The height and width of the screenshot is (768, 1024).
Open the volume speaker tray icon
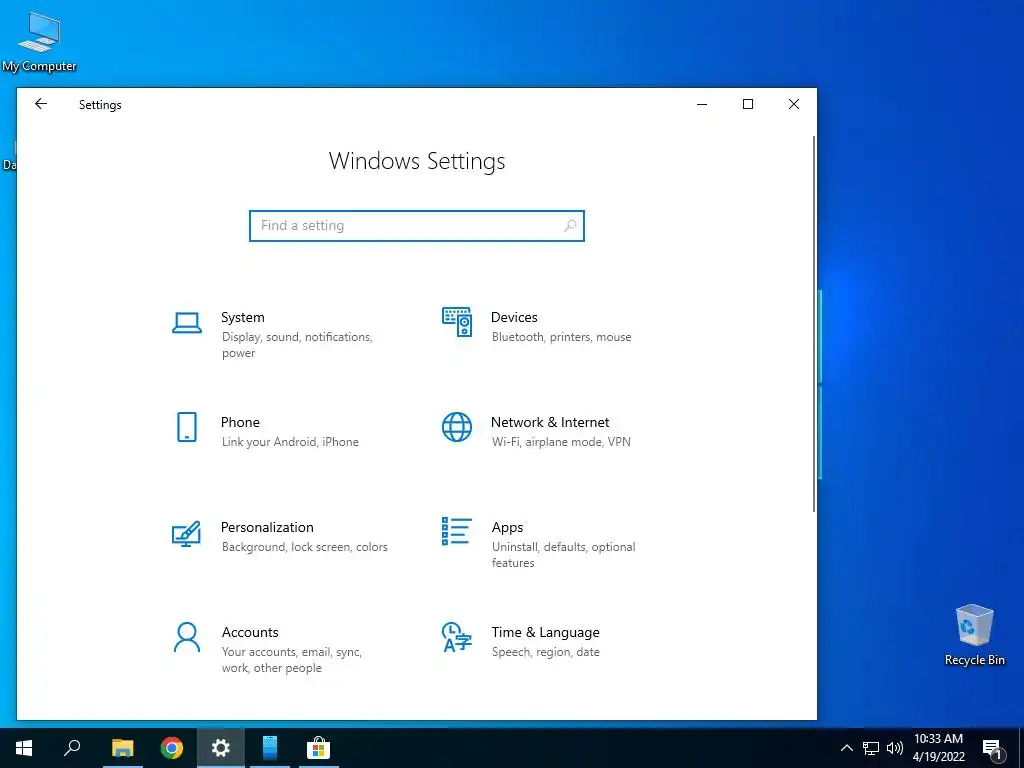895,748
